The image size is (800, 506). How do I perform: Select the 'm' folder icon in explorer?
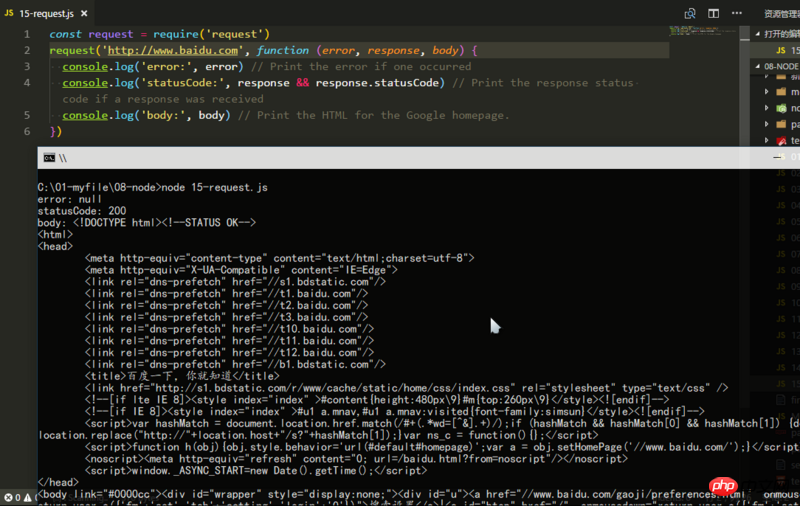tap(781, 92)
